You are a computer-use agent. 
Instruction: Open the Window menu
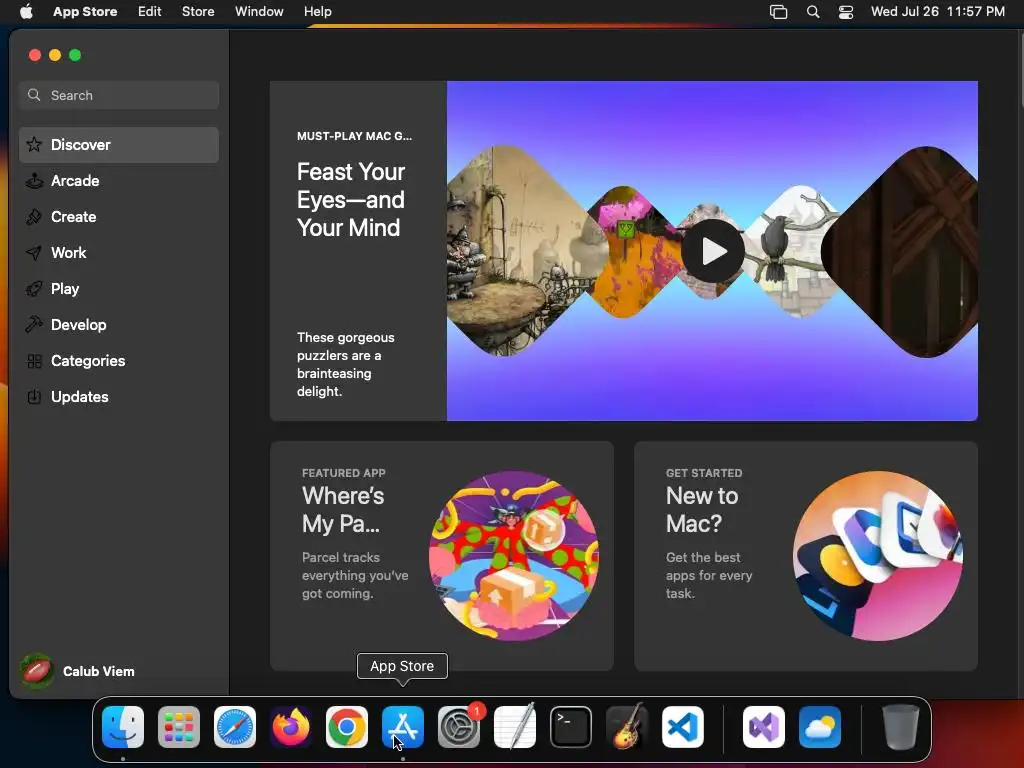click(259, 12)
